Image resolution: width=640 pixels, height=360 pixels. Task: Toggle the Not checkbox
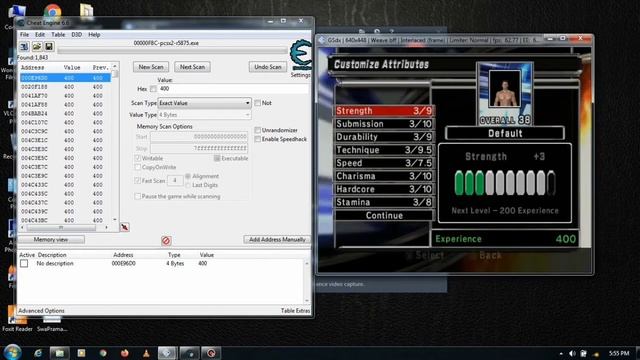[x=258, y=103]
